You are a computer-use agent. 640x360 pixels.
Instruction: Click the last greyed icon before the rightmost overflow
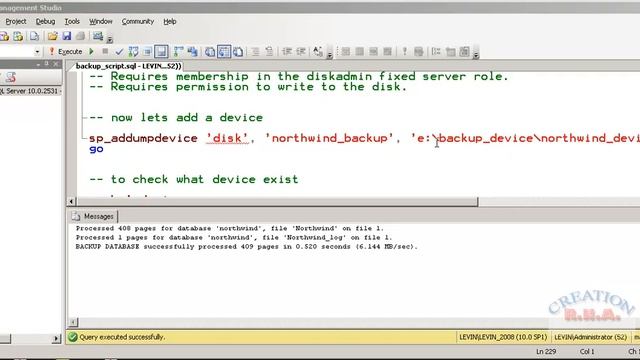click(464, 52)
